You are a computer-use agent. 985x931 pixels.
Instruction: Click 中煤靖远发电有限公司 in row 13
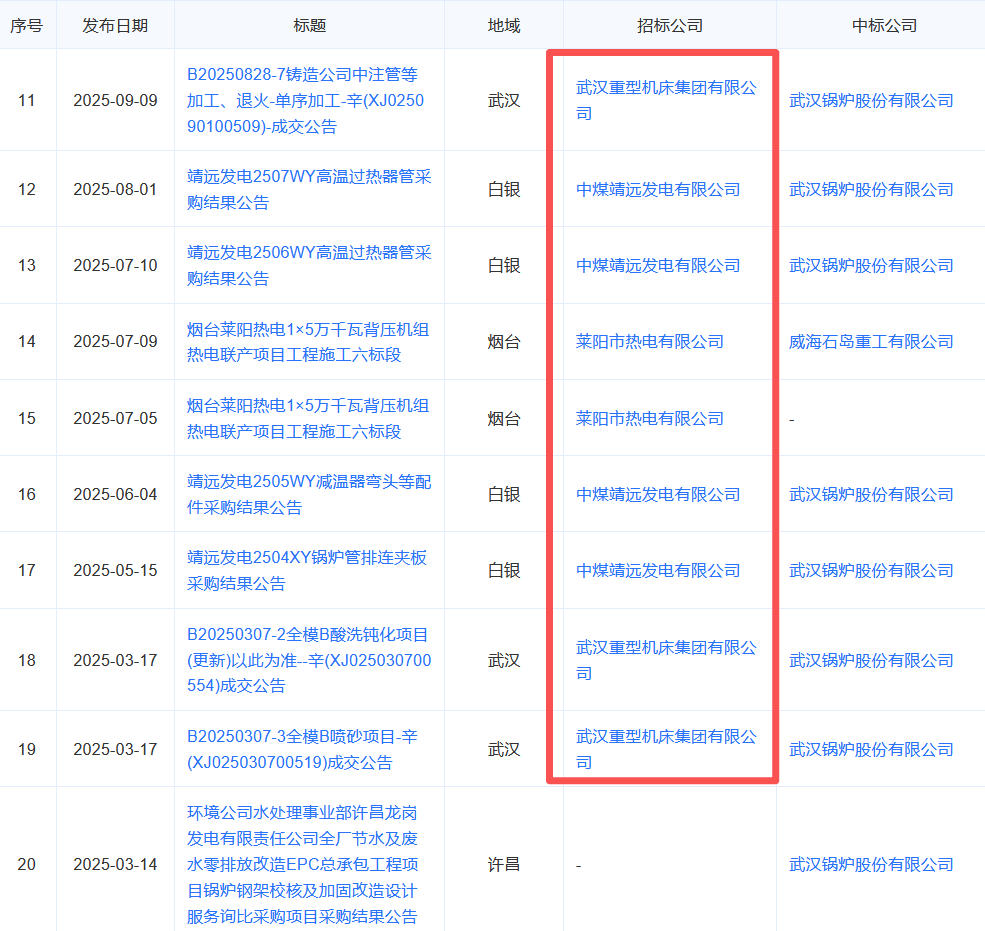tap(658, 265)
